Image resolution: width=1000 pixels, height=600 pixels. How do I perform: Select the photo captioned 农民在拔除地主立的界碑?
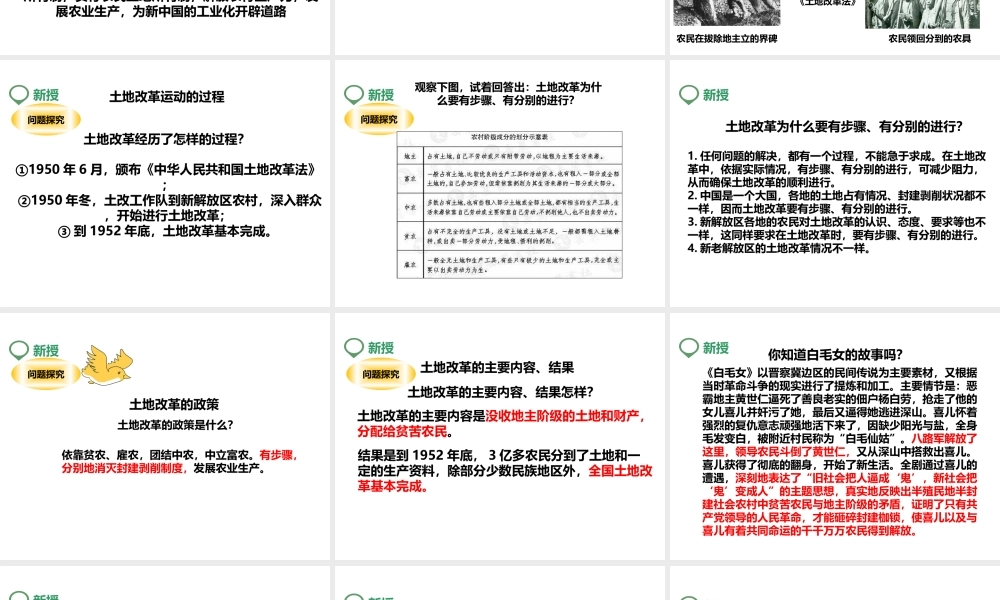tap(726, 13)
